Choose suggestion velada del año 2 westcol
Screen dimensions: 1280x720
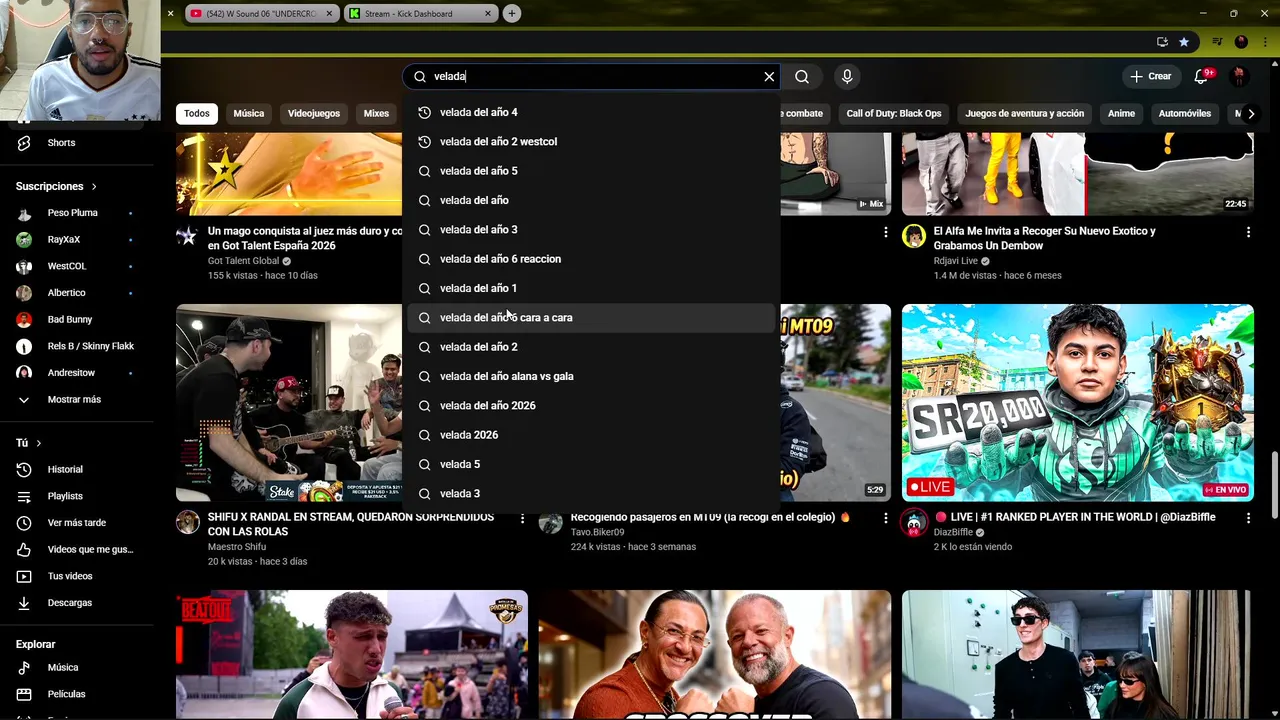(591, 142)
